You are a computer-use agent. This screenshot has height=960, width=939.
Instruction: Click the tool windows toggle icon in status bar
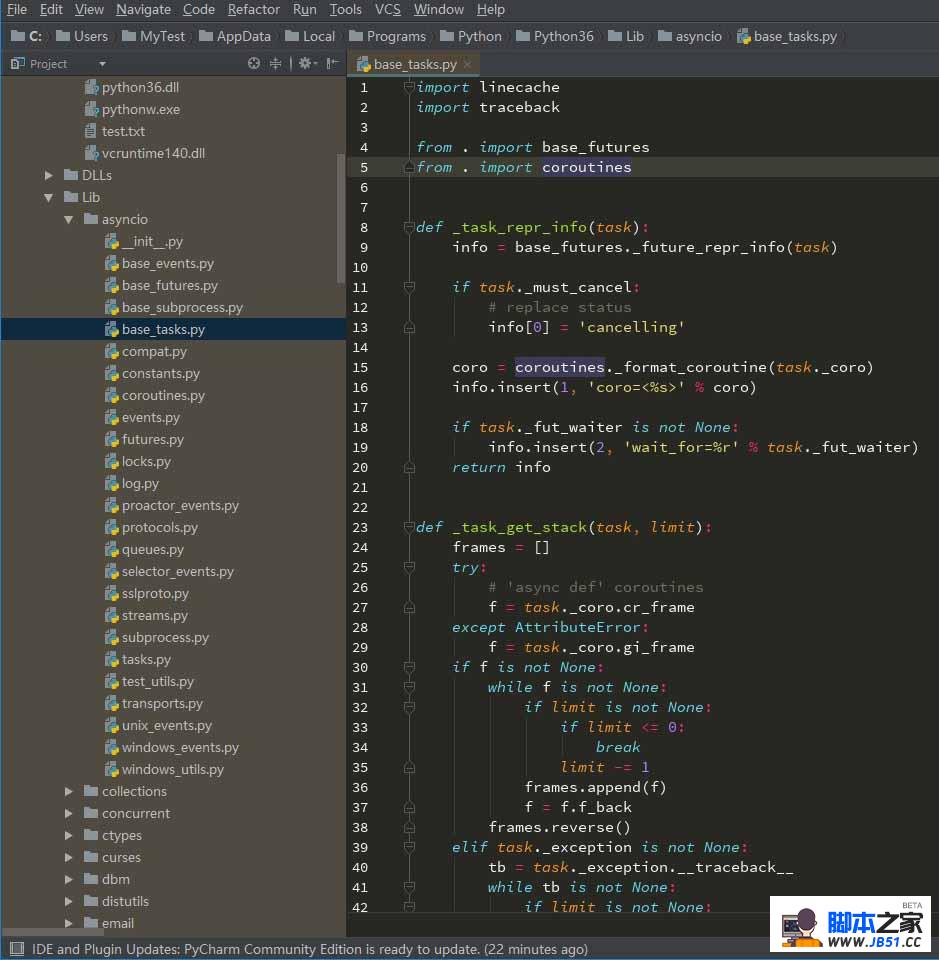point(17,949)
